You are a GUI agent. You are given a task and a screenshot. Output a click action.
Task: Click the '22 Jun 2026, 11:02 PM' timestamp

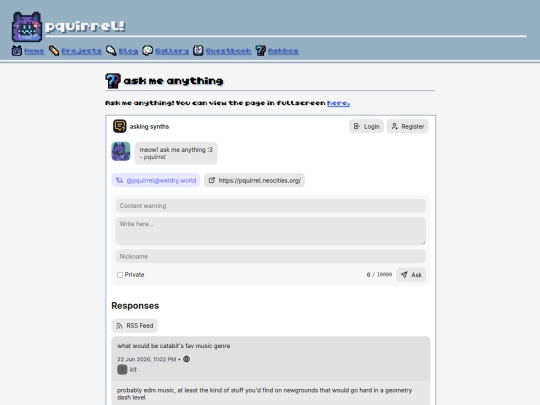(x=147, y=359)
